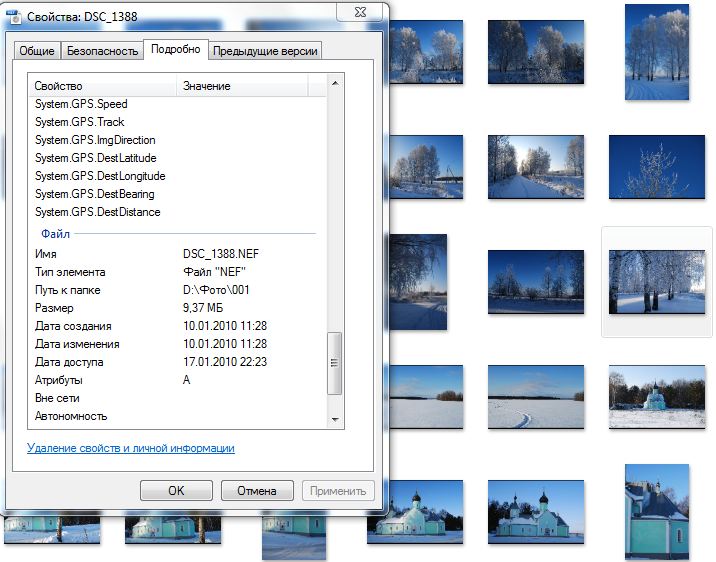This screenshot has height=562, width=716.
Task: Click the Дата создания property
Action: [73, 326]
